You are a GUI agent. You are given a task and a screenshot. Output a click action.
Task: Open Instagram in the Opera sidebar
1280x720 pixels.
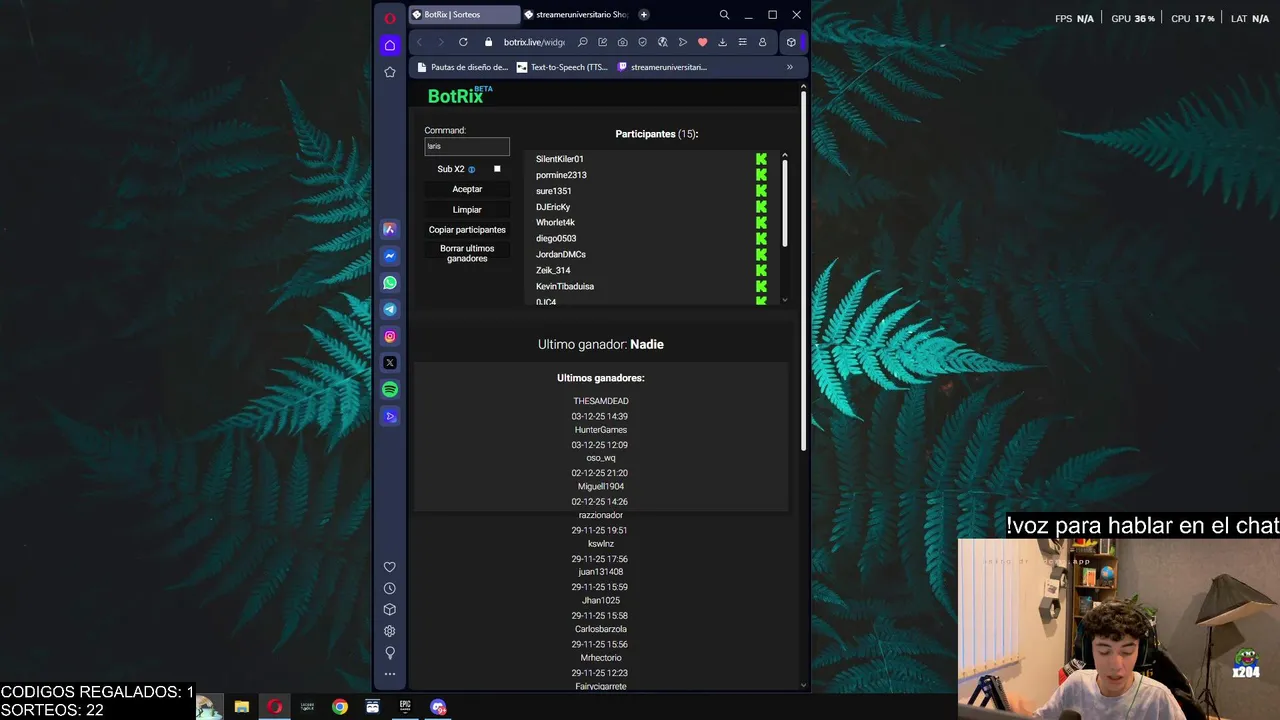(390, 336)
